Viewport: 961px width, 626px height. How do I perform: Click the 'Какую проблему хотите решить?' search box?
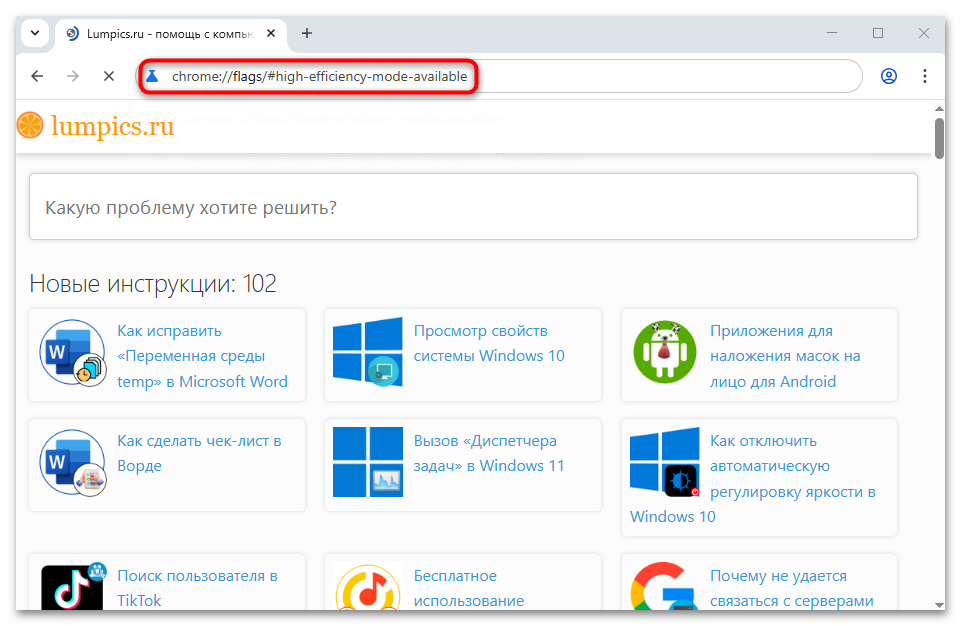point(473,207)
